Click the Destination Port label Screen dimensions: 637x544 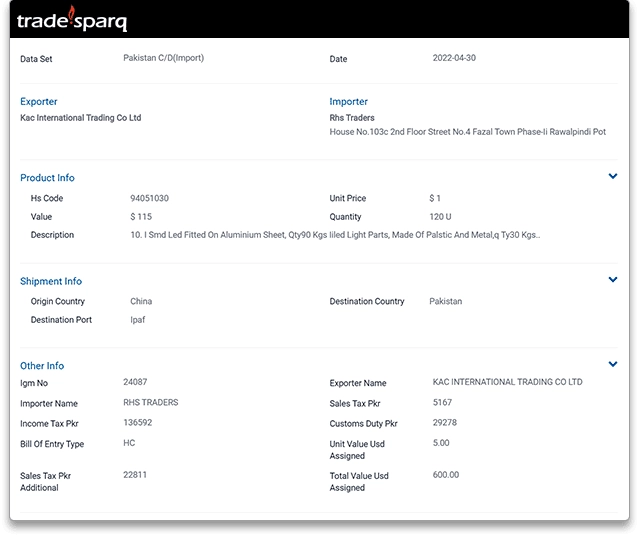61,320
